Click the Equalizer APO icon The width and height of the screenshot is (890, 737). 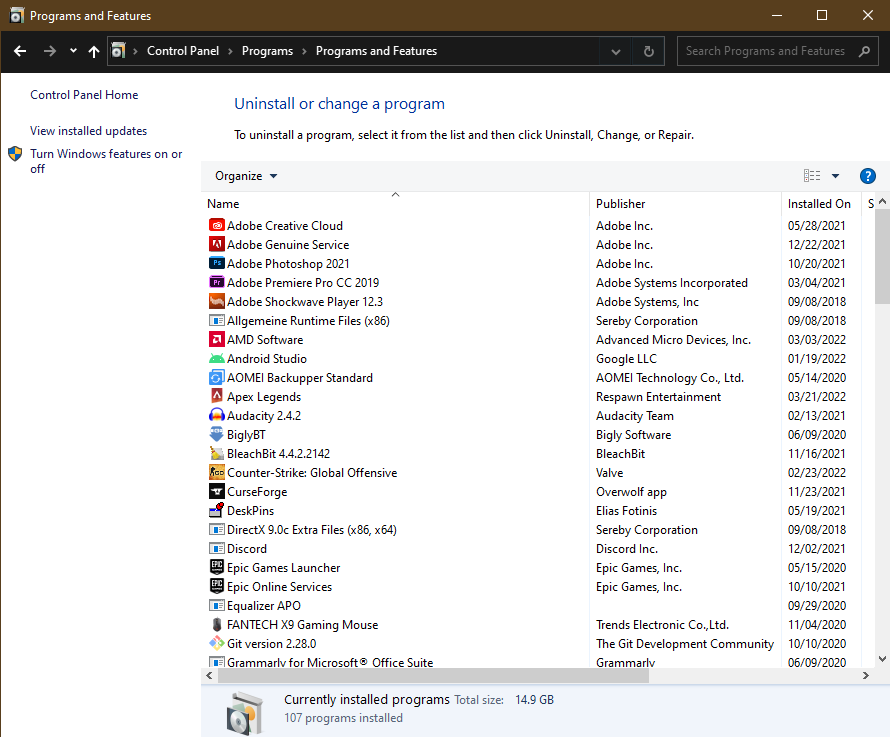click(216, 606)
